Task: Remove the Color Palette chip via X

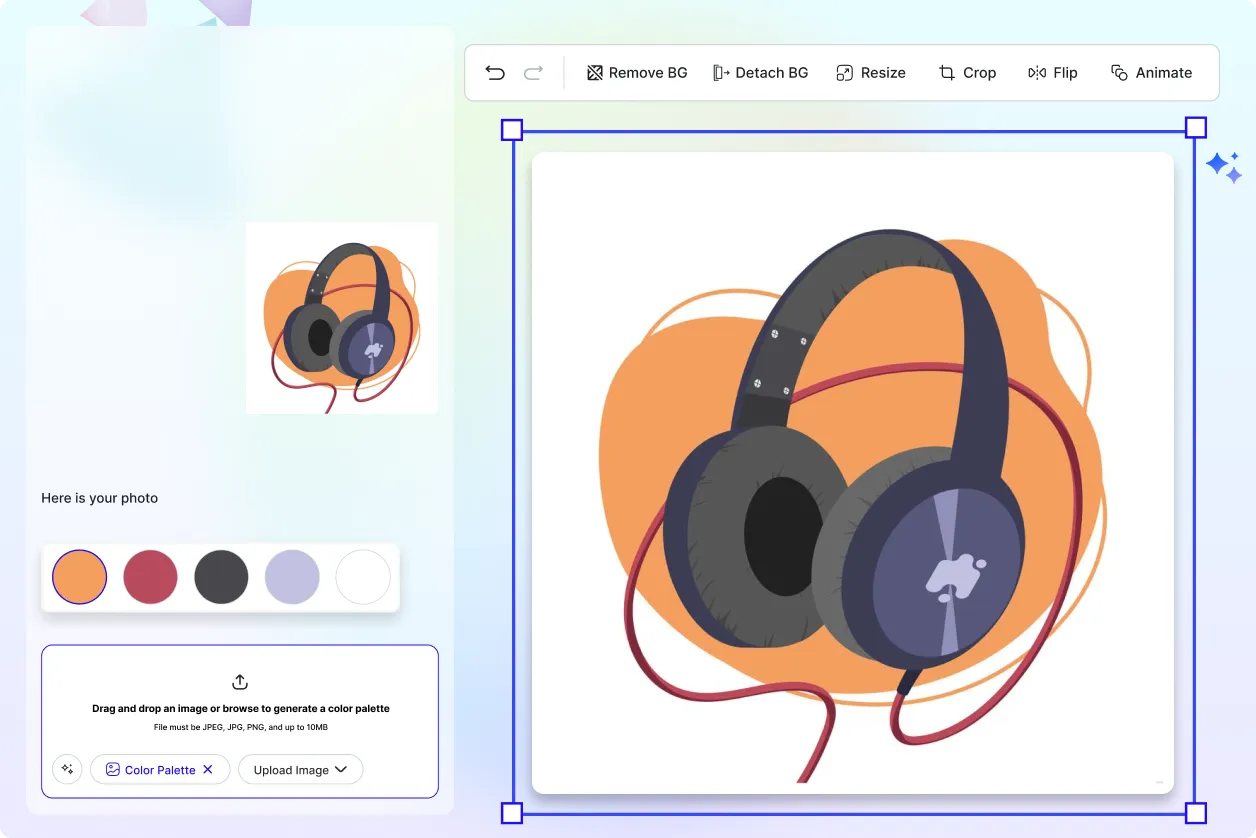Action: [208, 769]
